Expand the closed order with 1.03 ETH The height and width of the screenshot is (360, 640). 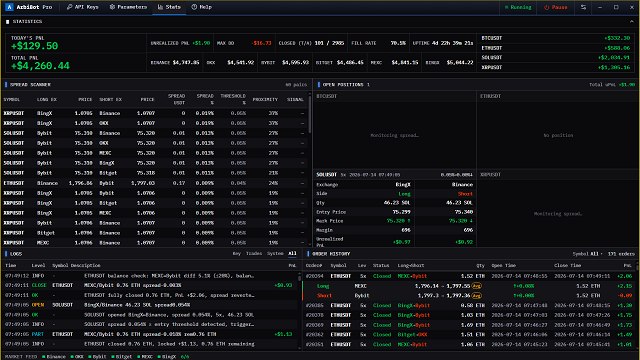click(469, 315)
